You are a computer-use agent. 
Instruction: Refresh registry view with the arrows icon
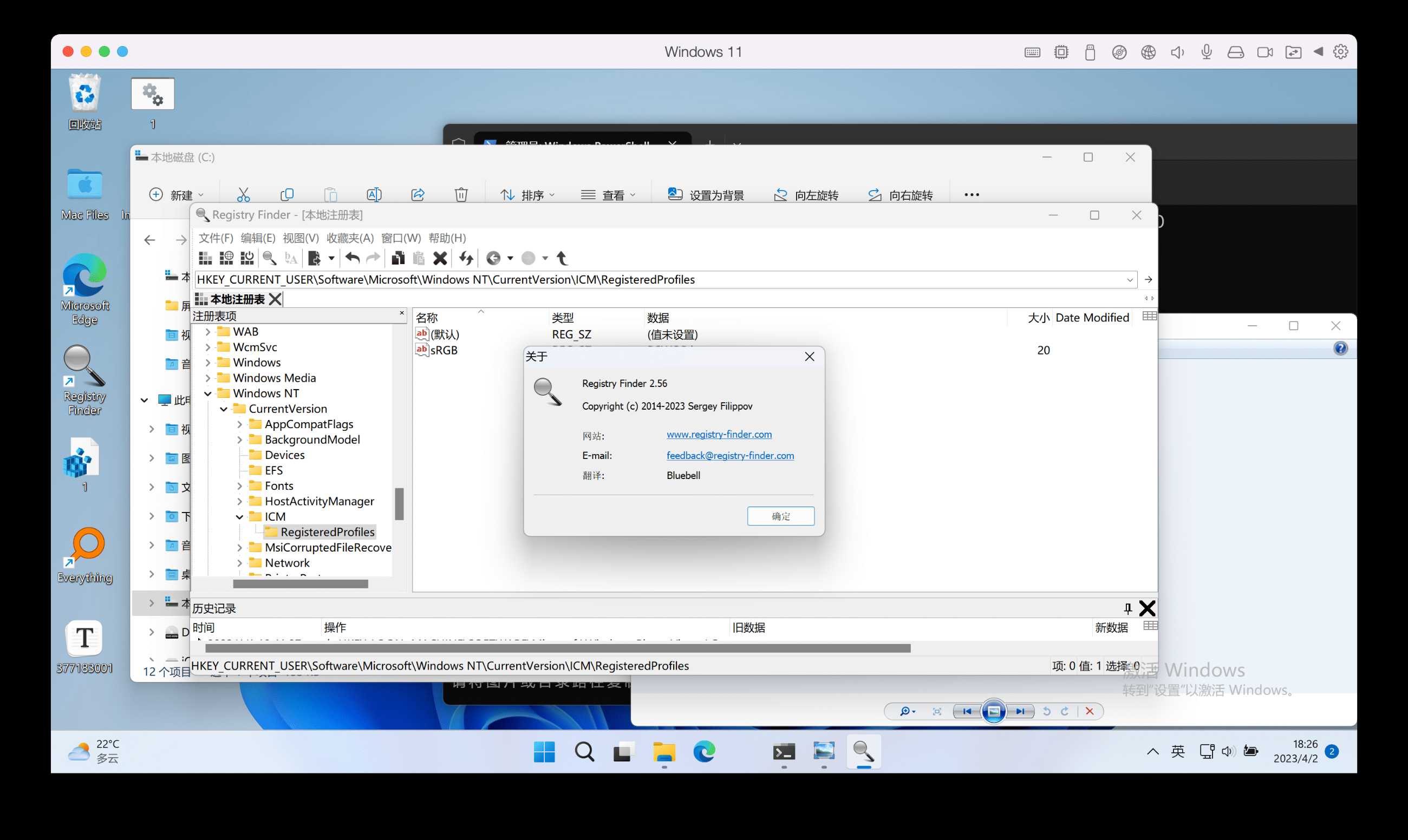point(466,258)
